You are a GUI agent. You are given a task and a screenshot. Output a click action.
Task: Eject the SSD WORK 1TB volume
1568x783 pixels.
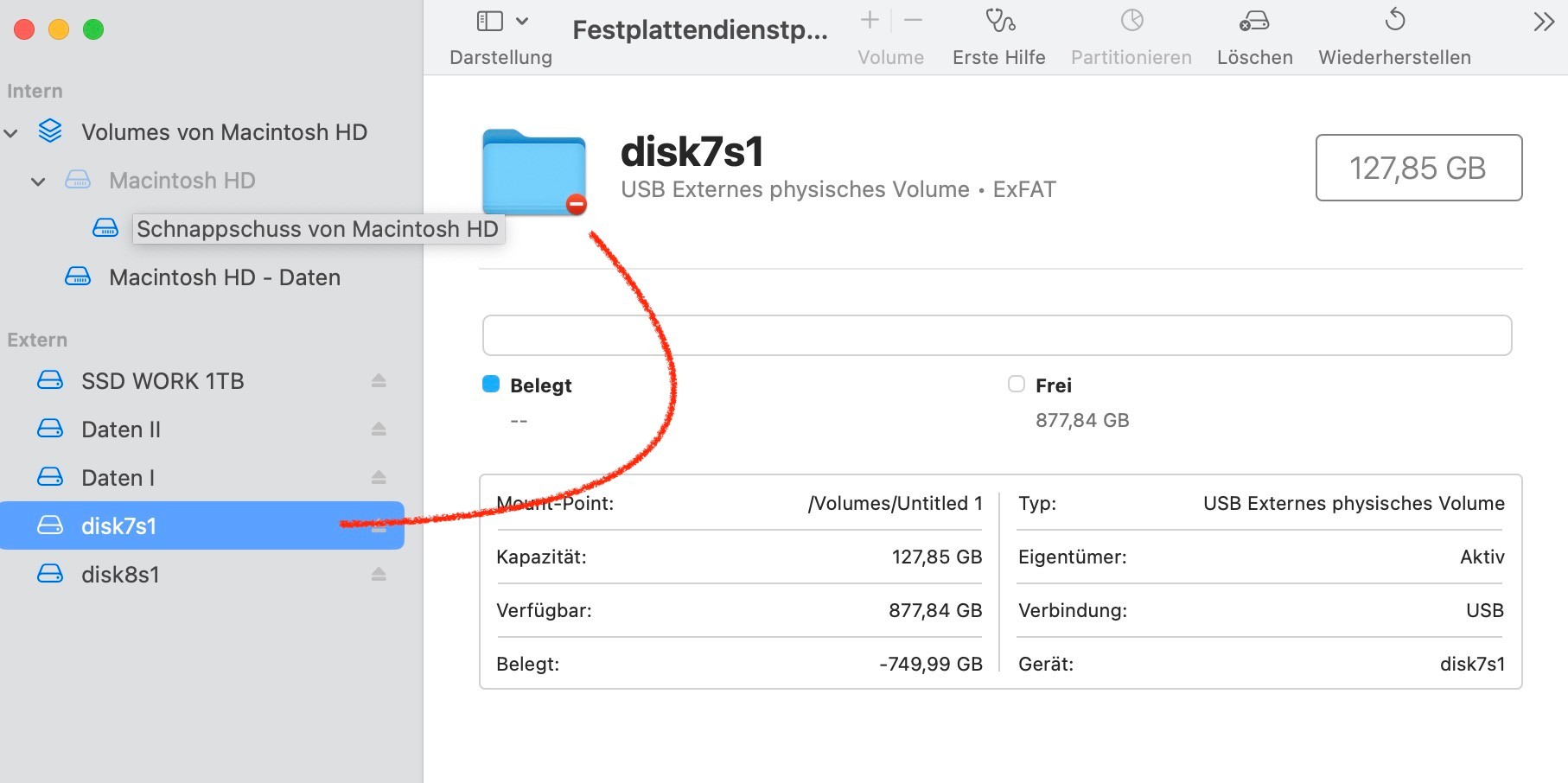click(x=379, y=381)
